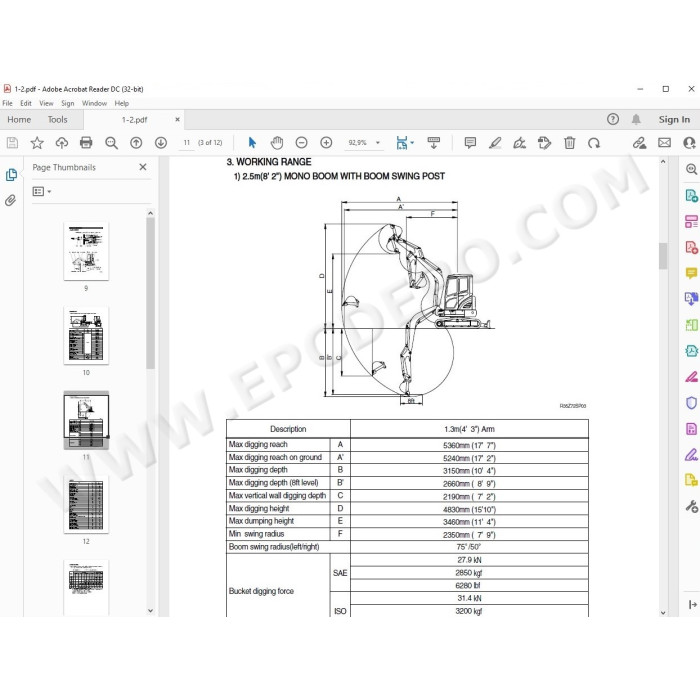Activate the Hand pan tool
The height and width of the screenshot is (700, 700).
[277, 143]
